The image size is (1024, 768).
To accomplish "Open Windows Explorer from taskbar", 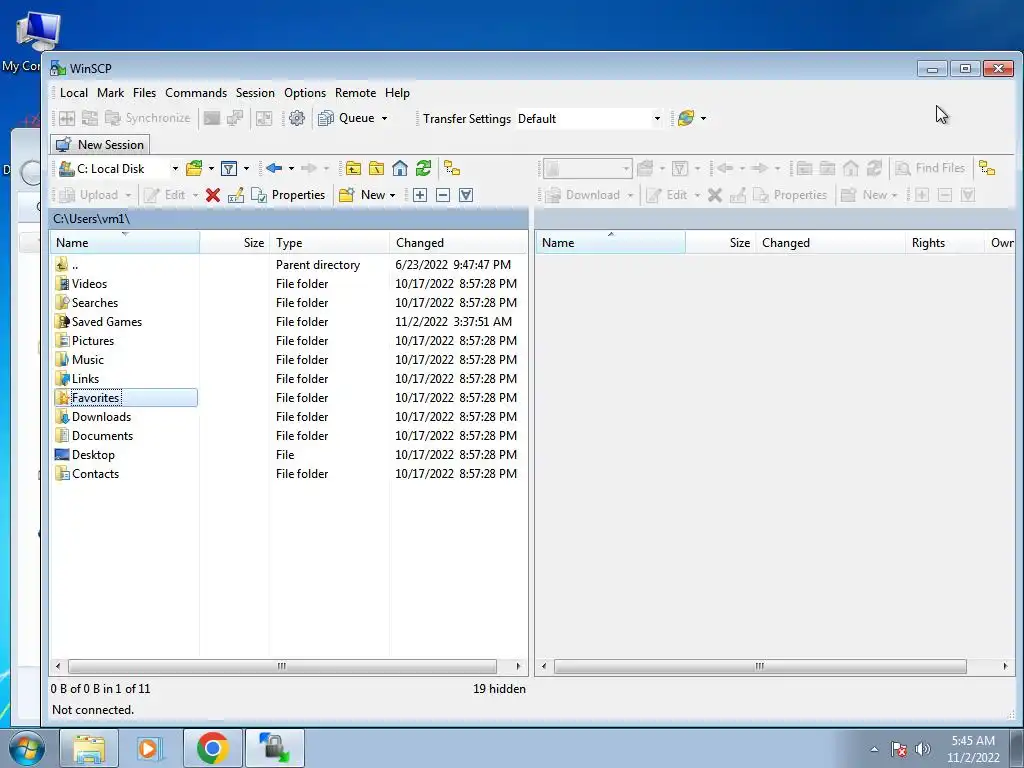I will click(89, 748).
